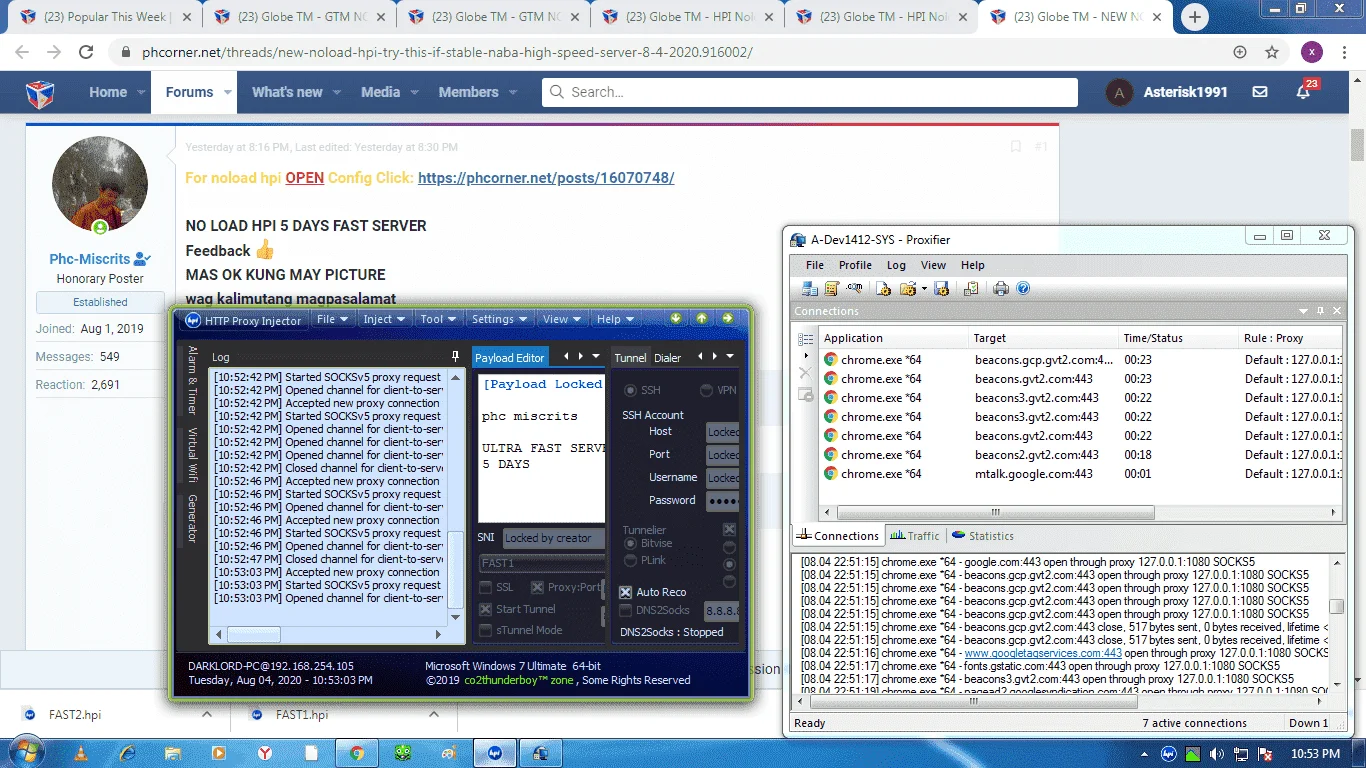Open the Generator side tab
Viewport: 1366px width, 768px height.
pos(193,518)
